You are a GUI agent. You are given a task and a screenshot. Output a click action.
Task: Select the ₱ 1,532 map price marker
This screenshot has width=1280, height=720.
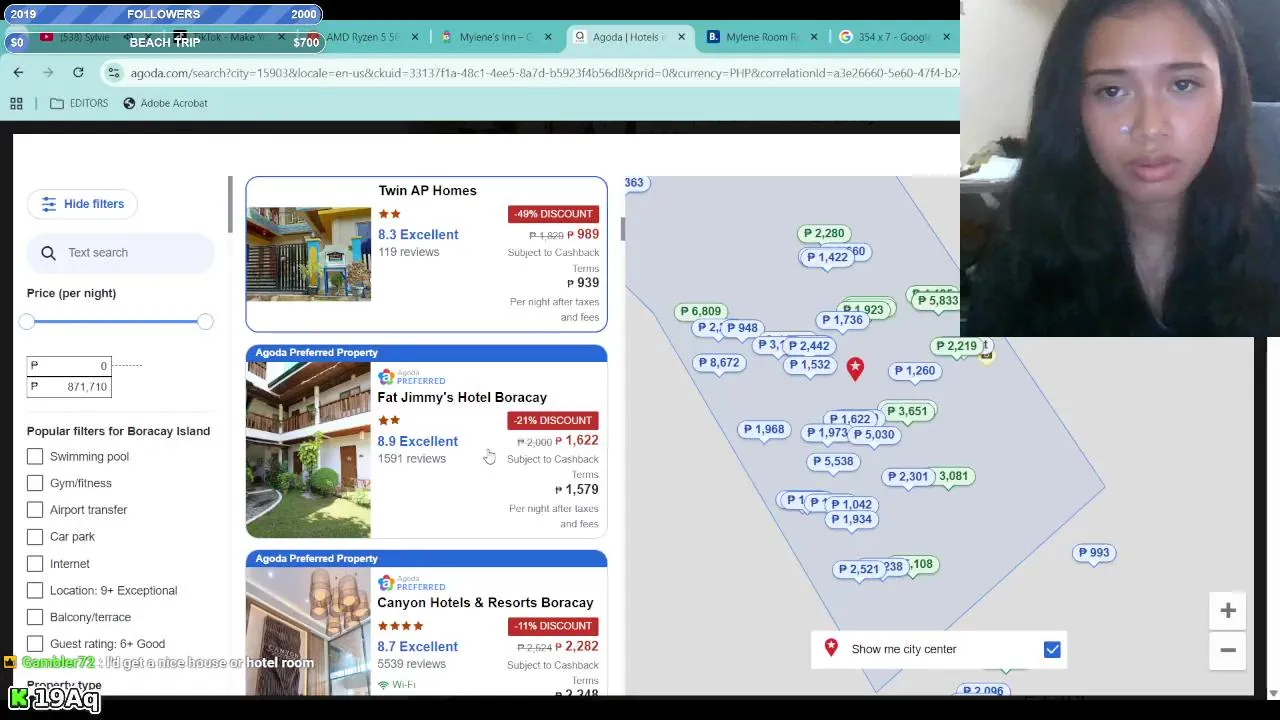[x=810, y=365]
